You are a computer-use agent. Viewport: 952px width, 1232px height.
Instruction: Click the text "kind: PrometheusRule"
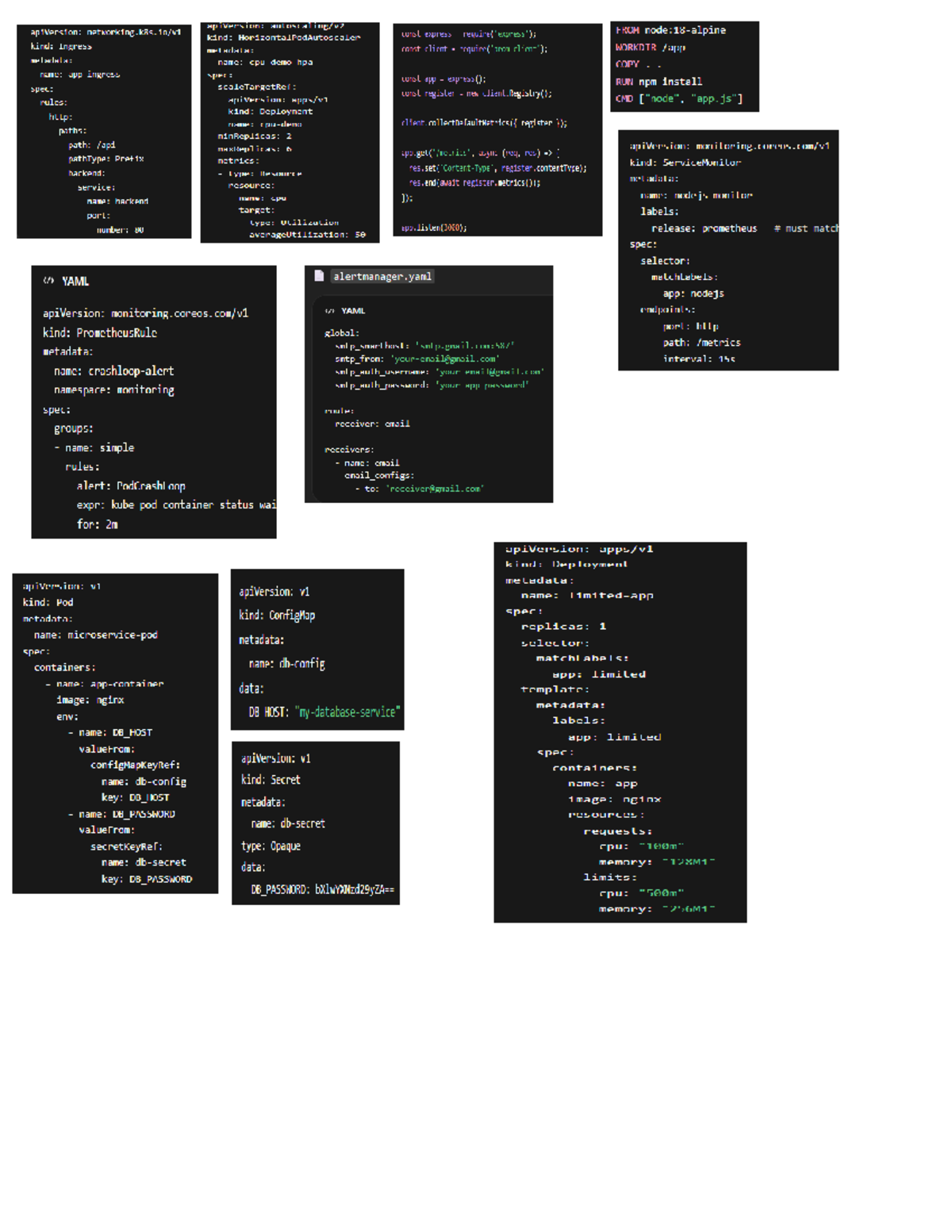pos(100,333)
